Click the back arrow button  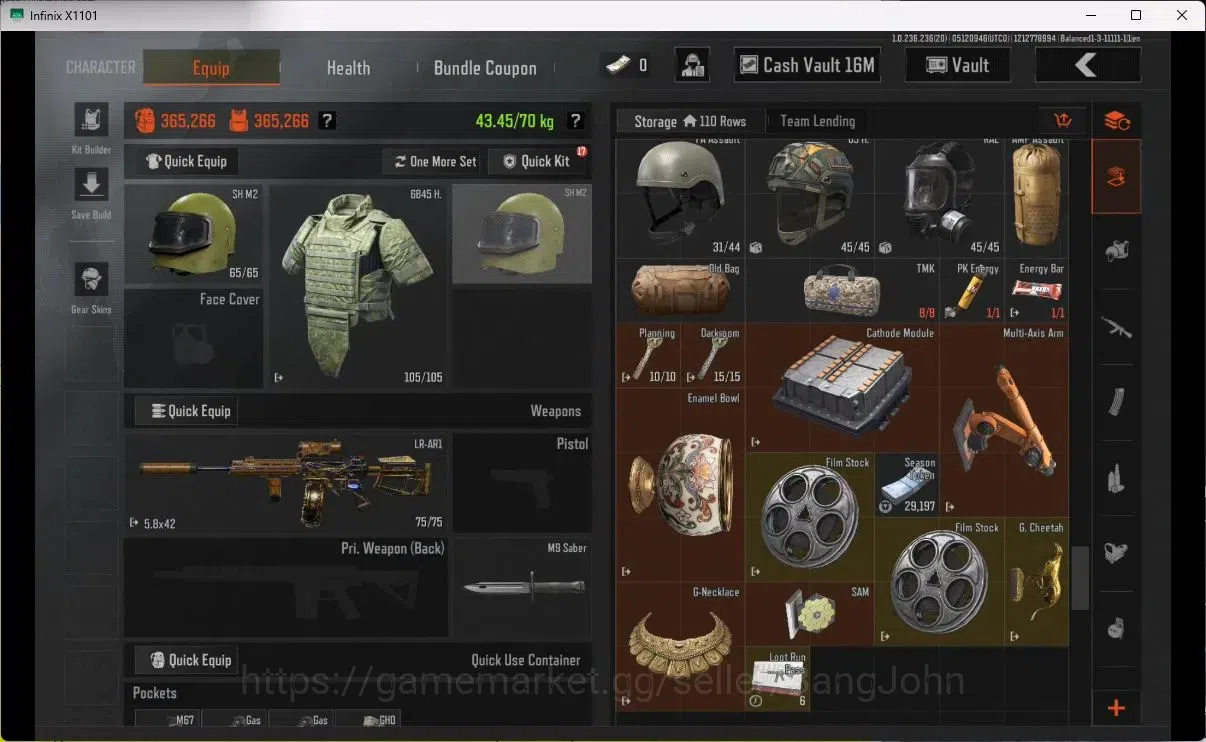(1087, 65)
